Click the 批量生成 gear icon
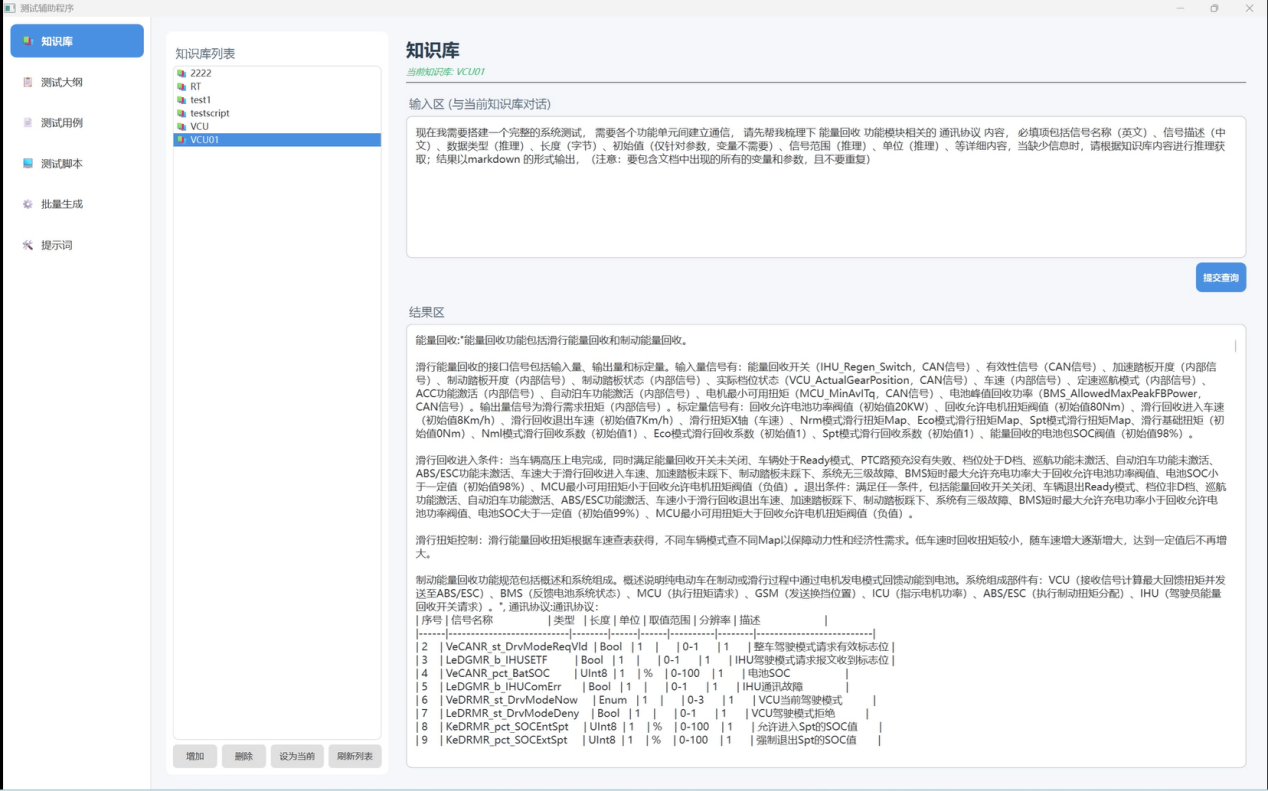Viewport: 1268px width, 791px height. (28, 204)
